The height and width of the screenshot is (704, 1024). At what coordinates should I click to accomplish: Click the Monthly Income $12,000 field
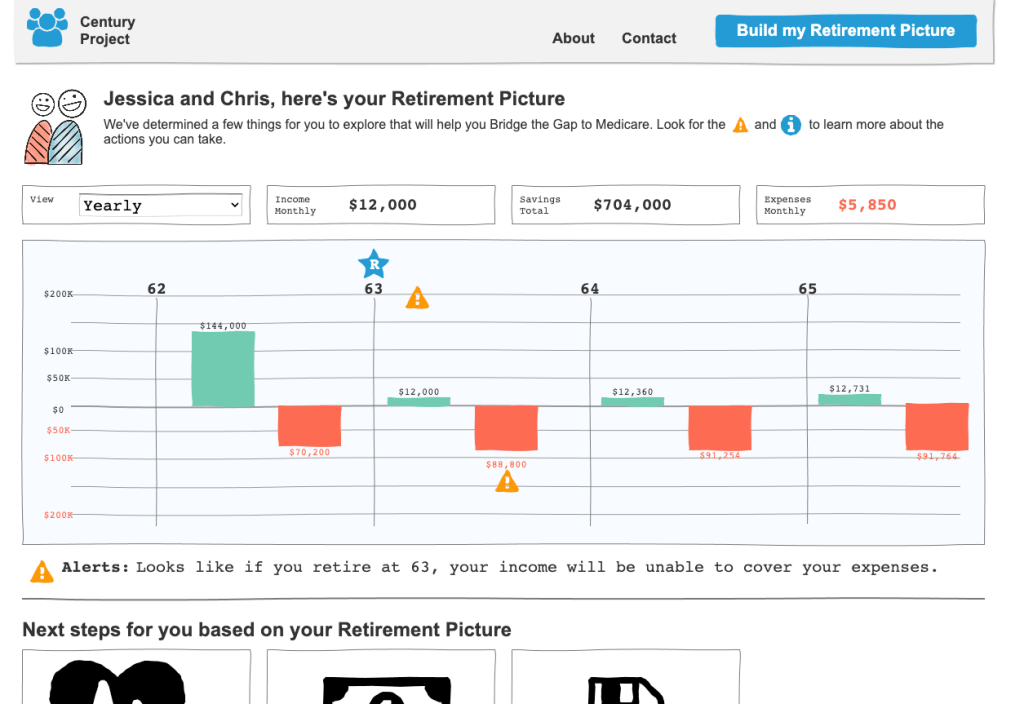tap(380, 205)
